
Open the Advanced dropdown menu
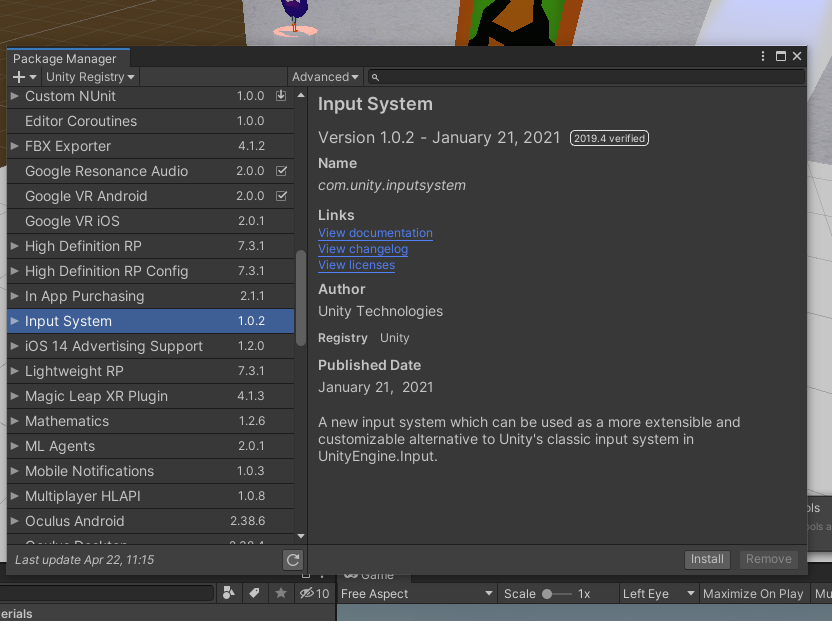tap(325, 77)
